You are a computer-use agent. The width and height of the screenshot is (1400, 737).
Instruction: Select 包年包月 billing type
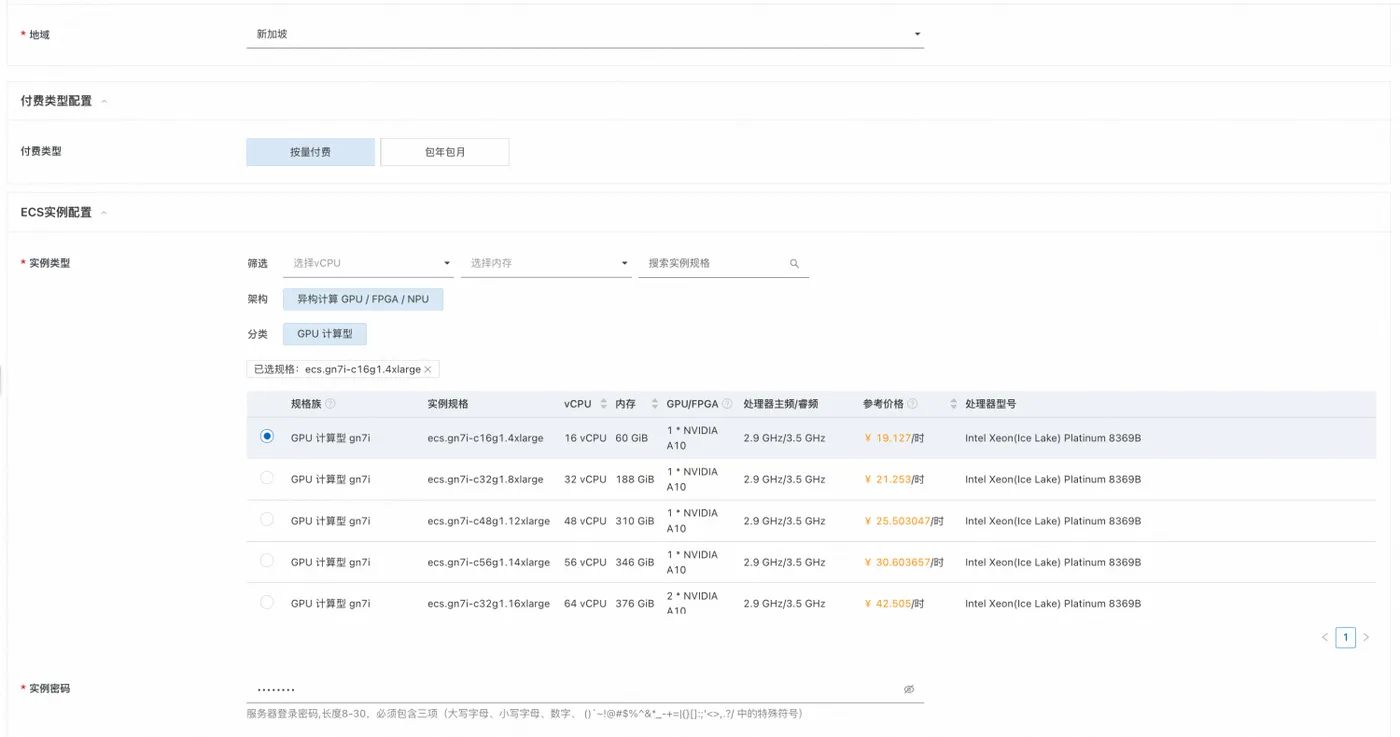click(445, 152)
